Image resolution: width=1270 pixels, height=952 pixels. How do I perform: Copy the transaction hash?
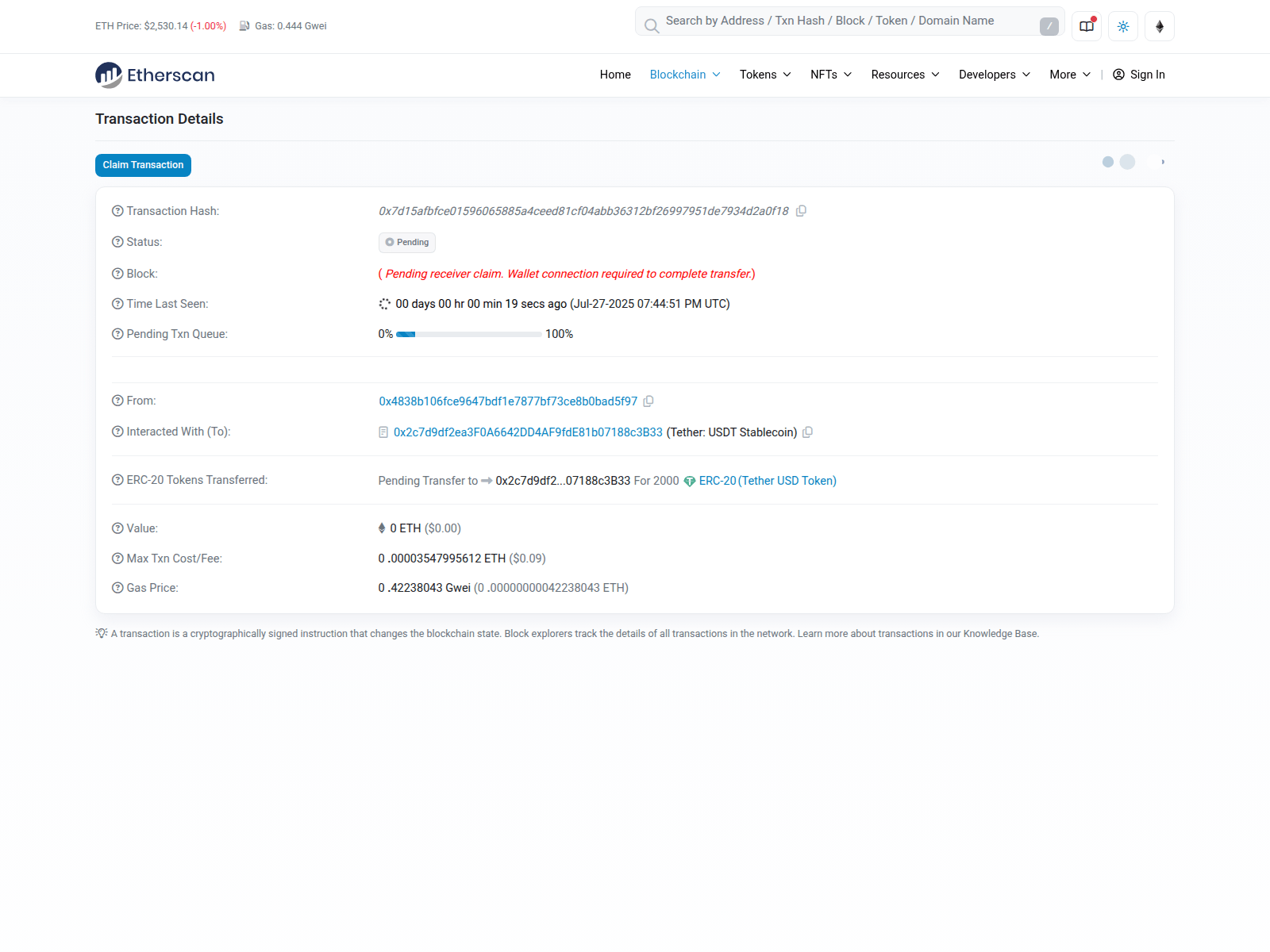coord(802,211)
